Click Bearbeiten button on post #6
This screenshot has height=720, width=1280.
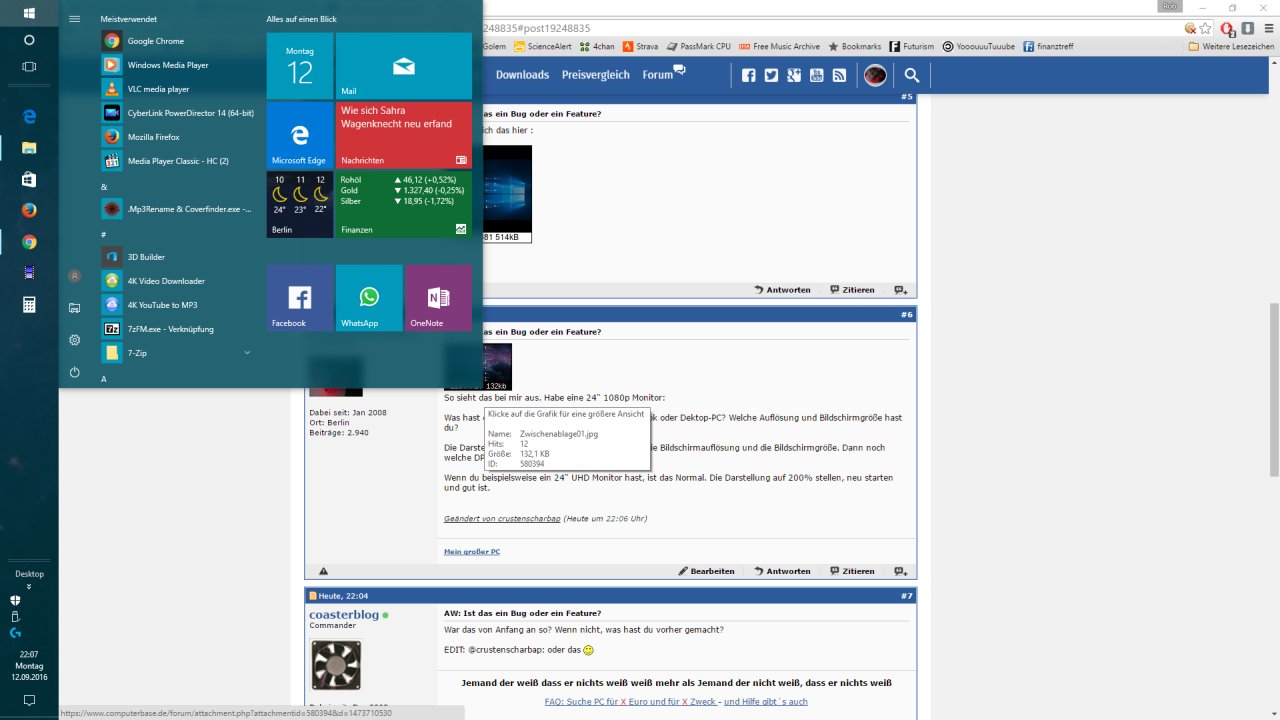(707, 571)
